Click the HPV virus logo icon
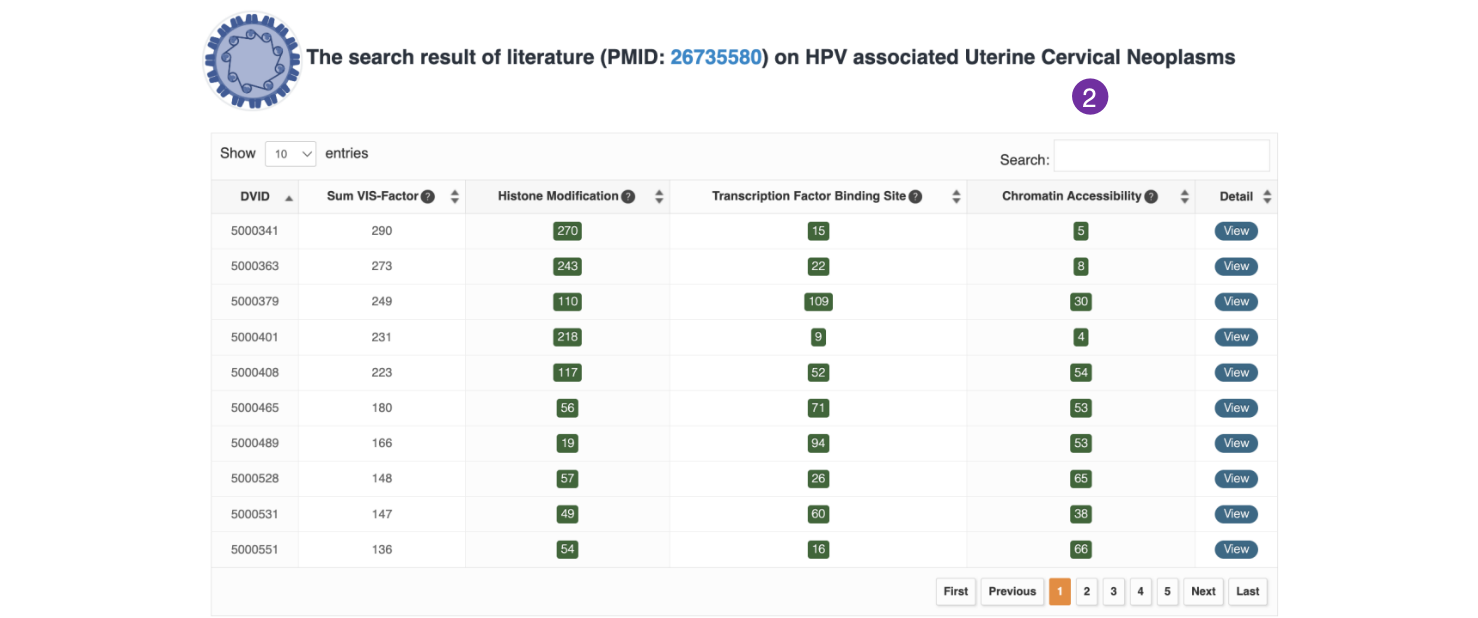 [252, 60]
